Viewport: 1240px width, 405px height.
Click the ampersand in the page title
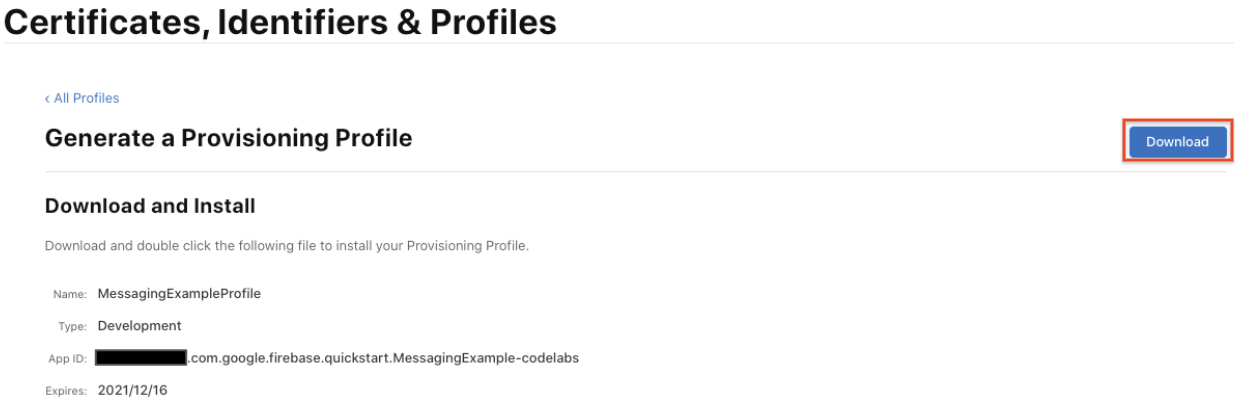[x=407, y=21]
